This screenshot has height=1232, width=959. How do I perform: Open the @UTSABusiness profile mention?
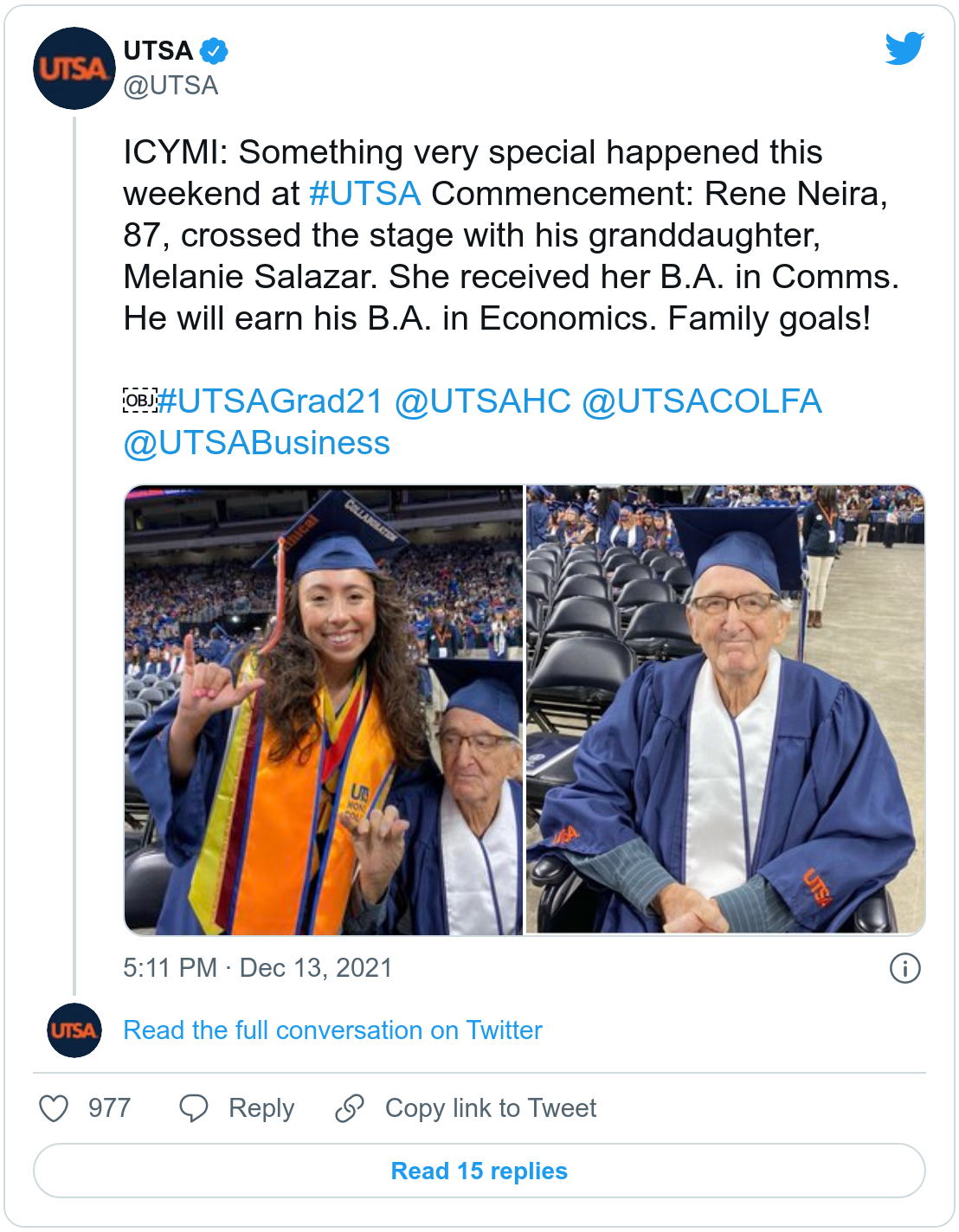[256, 443]
